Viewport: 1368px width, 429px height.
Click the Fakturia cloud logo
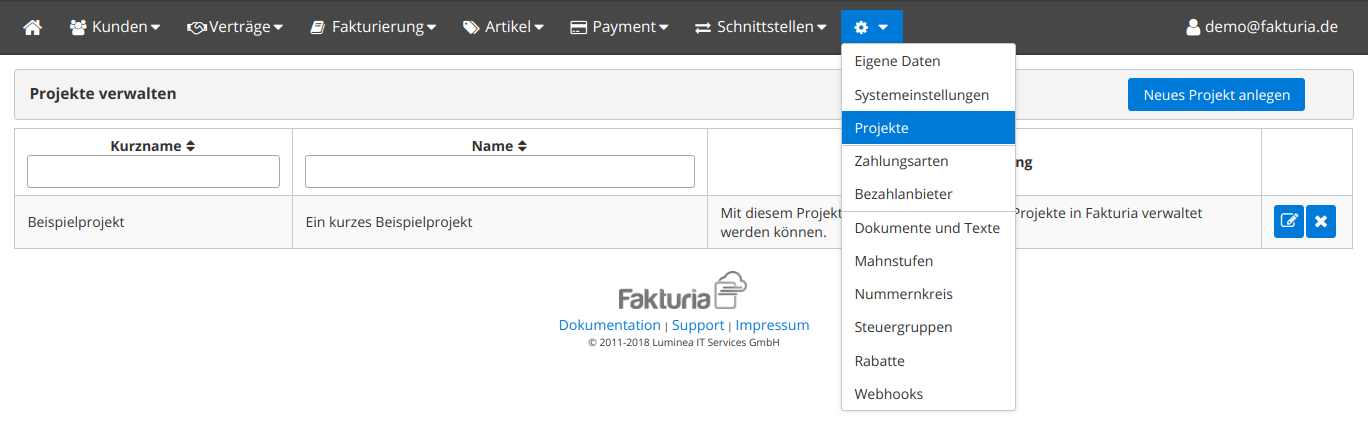[682, 291]
